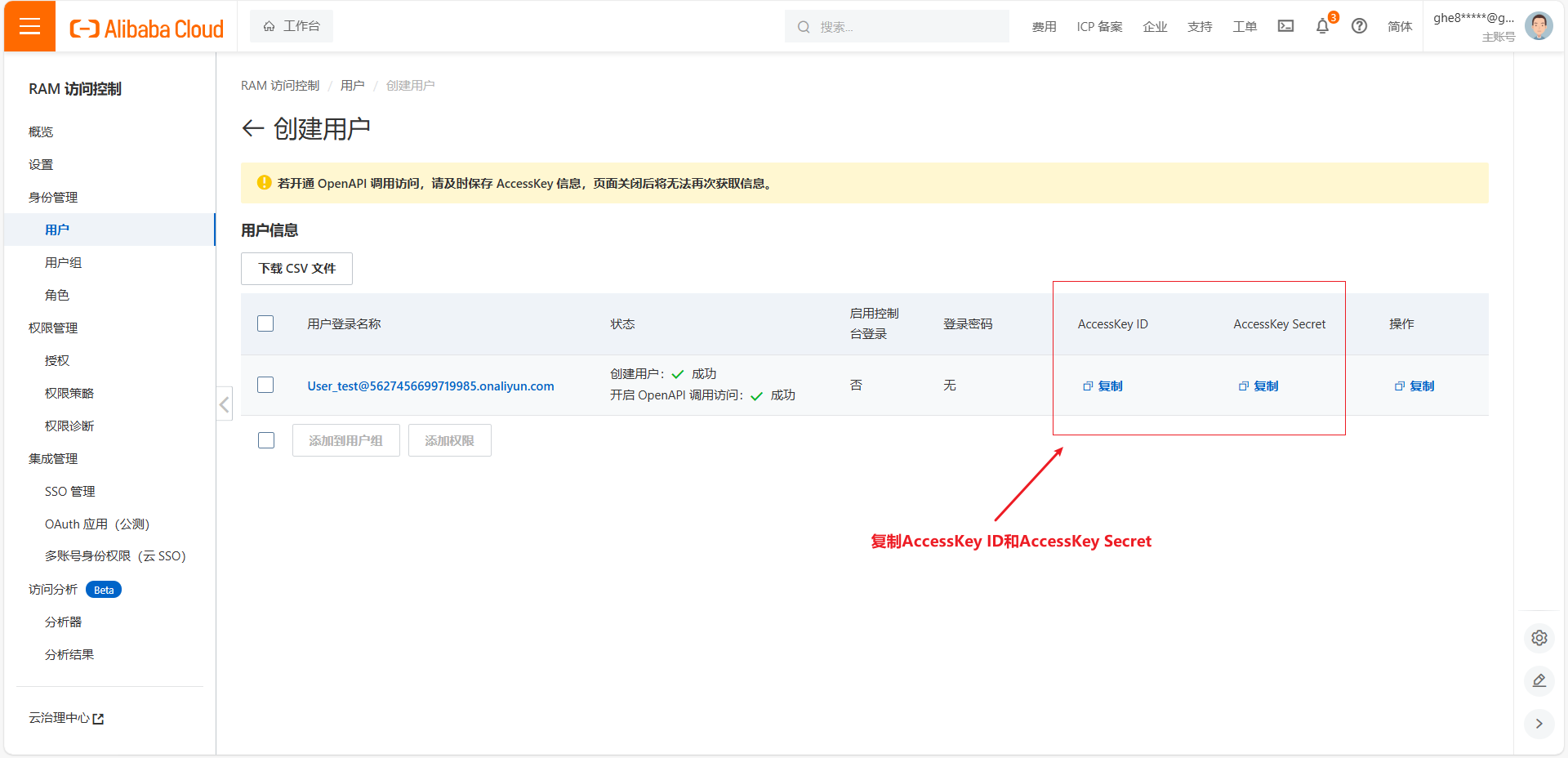Expand the right side panel chevron
The height and width of the screenshot is (758, 1568).
tap(1539, 724)
